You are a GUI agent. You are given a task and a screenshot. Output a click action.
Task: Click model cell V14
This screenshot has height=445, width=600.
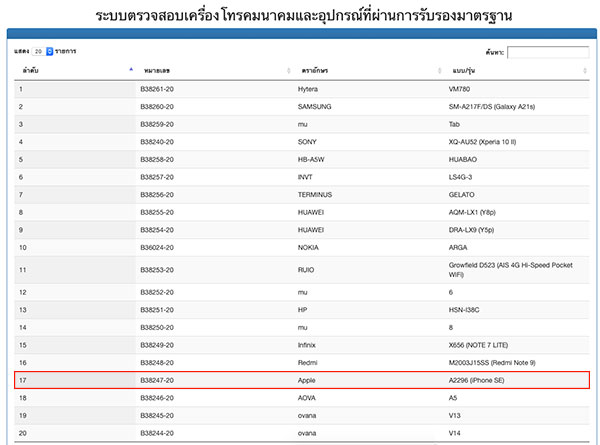point(455,433)
